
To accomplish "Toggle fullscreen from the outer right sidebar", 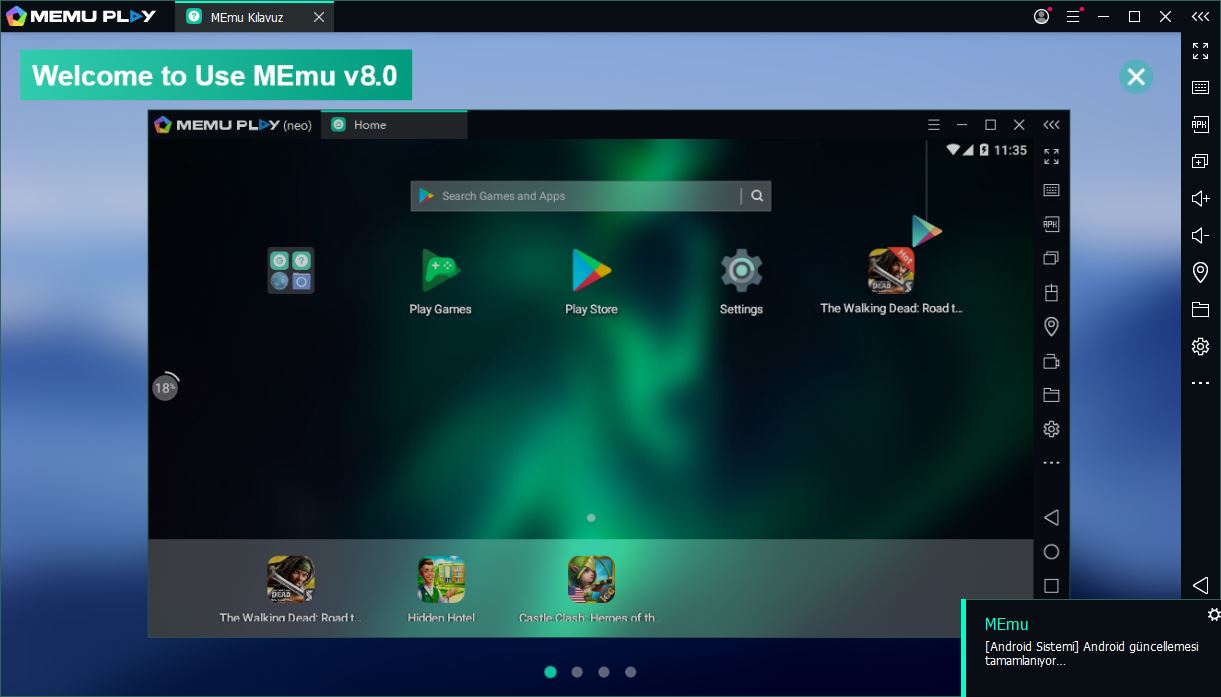I will 1201,51.
